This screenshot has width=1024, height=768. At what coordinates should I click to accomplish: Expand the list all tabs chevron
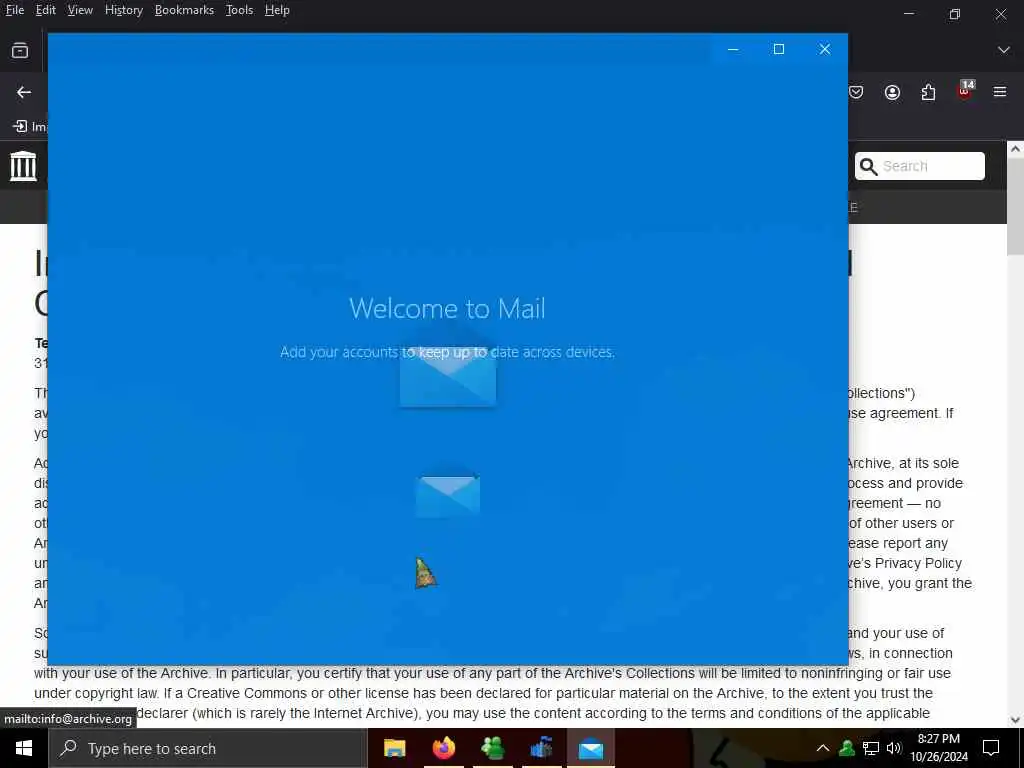1004,50
